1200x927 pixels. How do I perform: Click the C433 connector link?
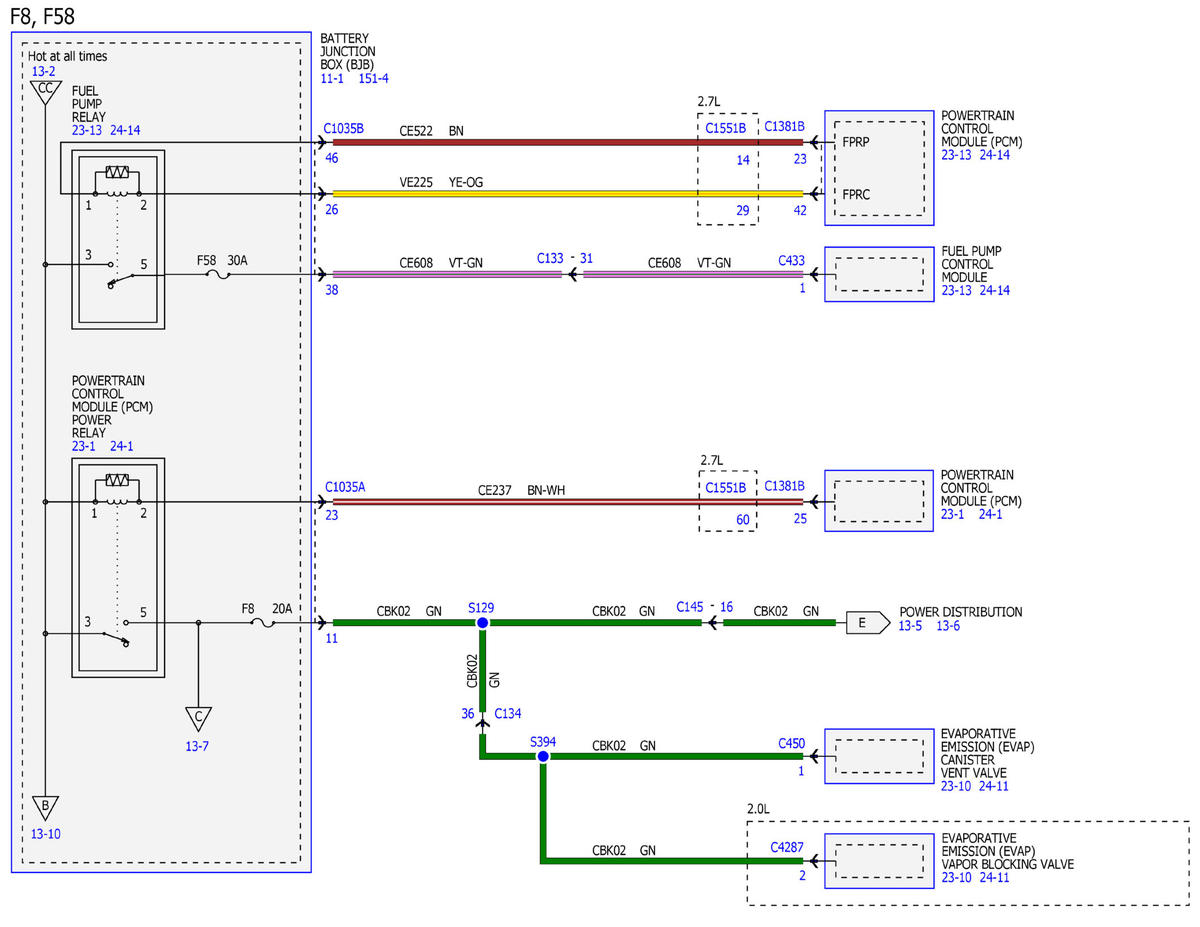(x=791, y=260)
